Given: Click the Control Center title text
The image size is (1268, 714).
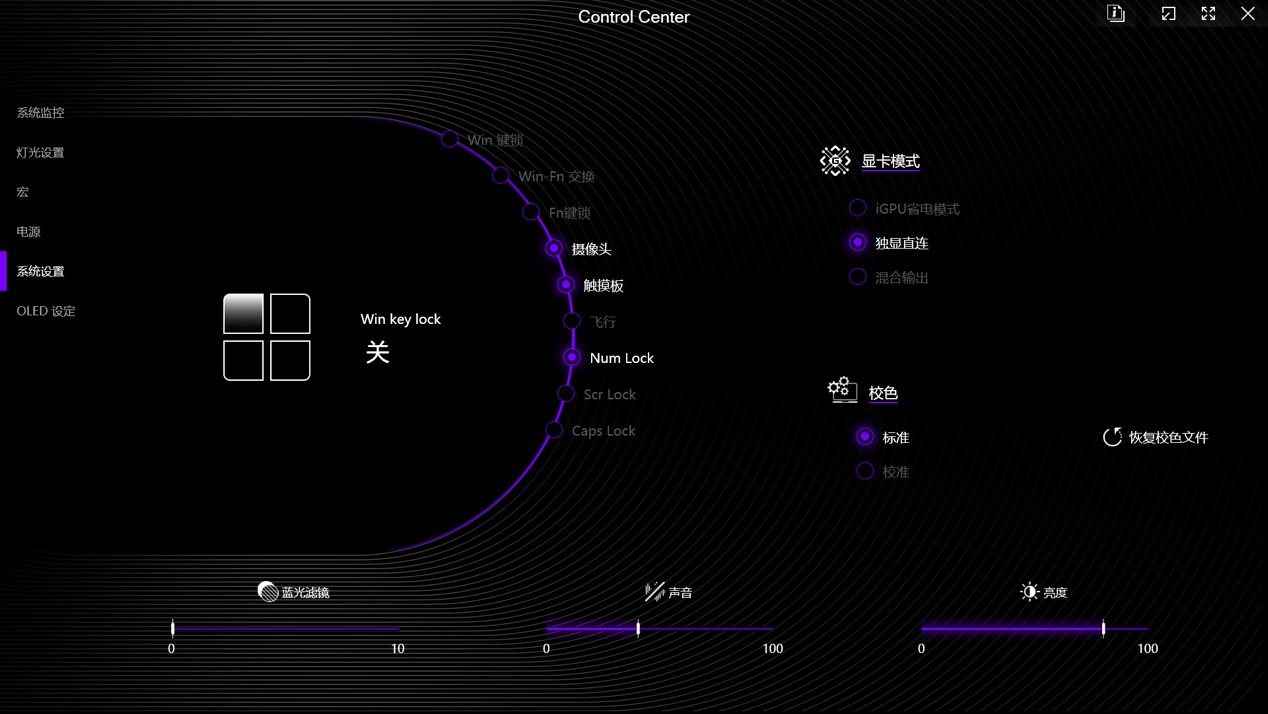Looking at the screenshot, I should [x=634, y=17].
